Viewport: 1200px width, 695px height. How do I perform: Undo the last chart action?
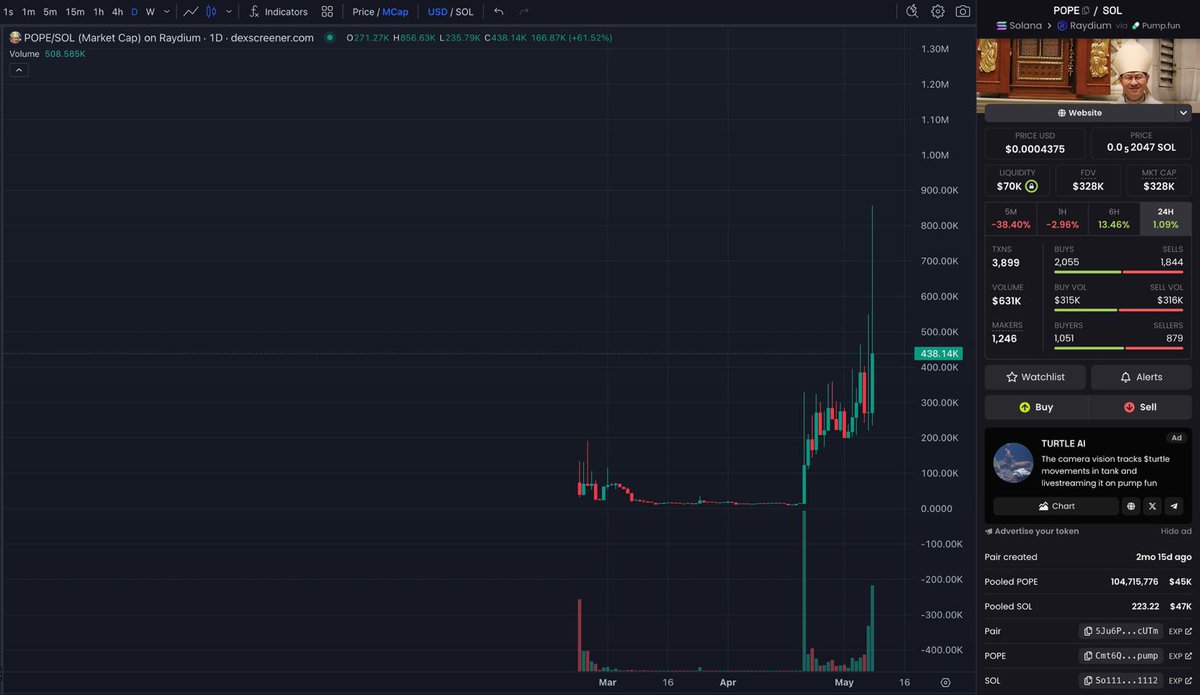pos(499,12)
